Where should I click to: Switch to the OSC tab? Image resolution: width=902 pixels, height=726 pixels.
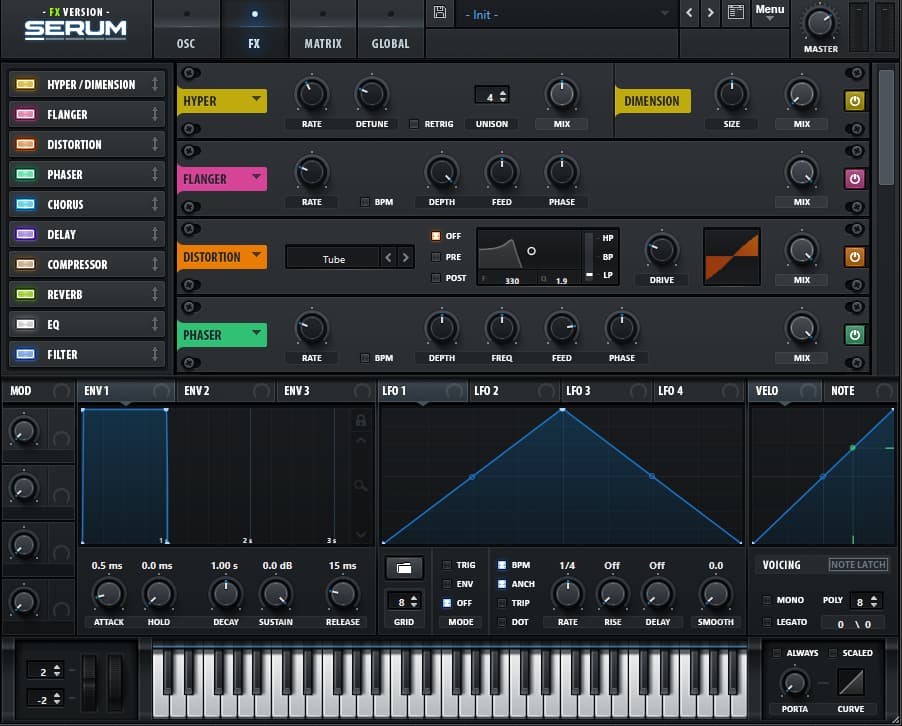click(186, 30)
